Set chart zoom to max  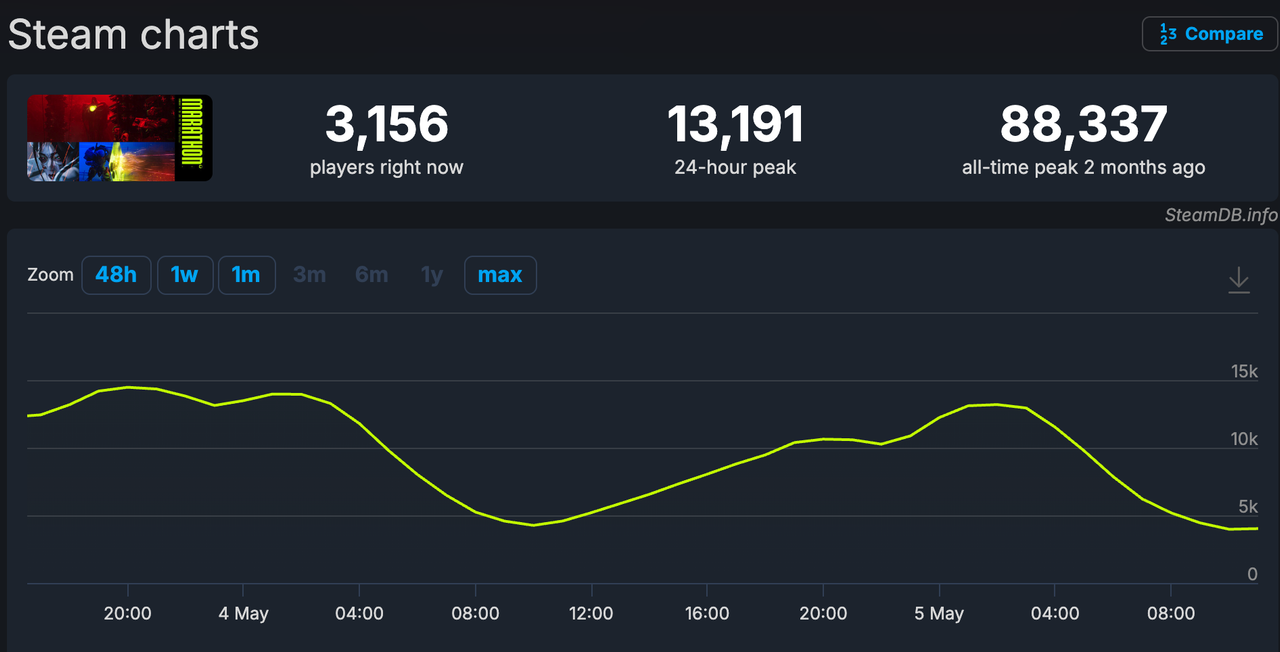pos(500,275)
